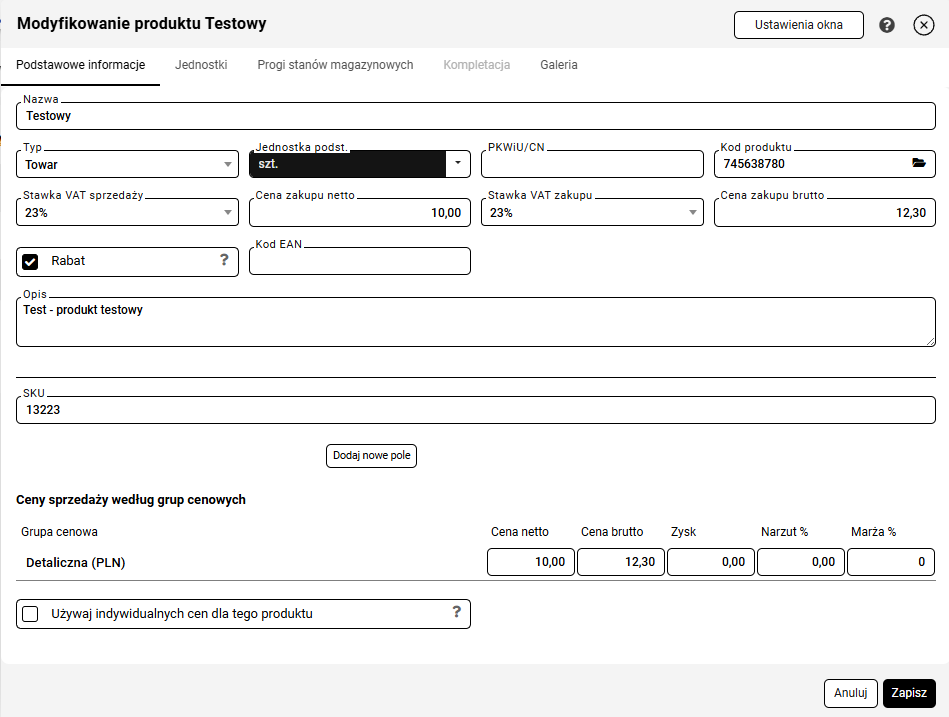The height and width of the screenshot is (717, 949).
Task: Open Ustawienia okna settings
Action: tap(798, 25)
